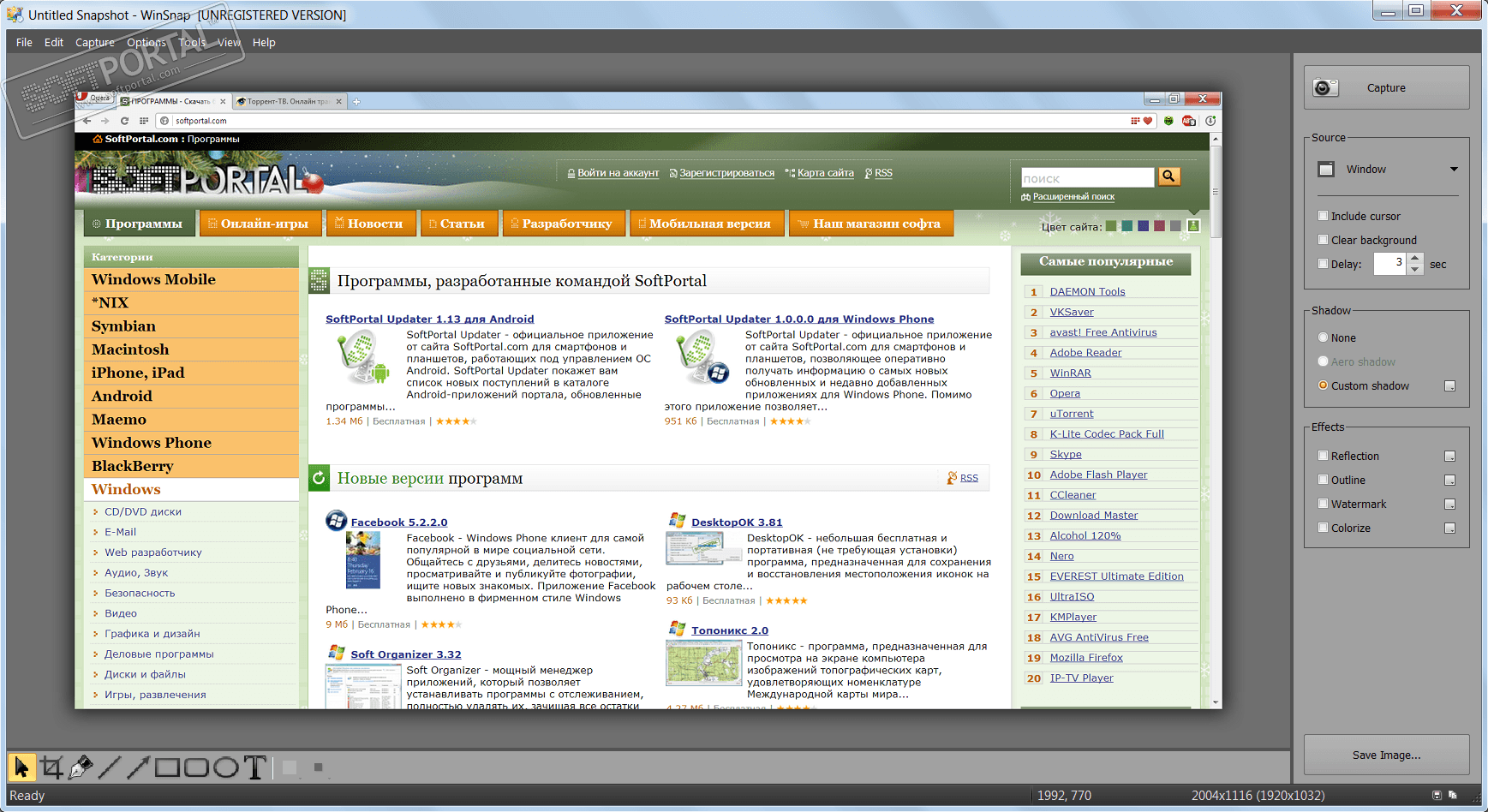This screenshot has height=812, width=1488.
Task: Click the DAEMON Tools link in captured page
Action: (1087, 291)
